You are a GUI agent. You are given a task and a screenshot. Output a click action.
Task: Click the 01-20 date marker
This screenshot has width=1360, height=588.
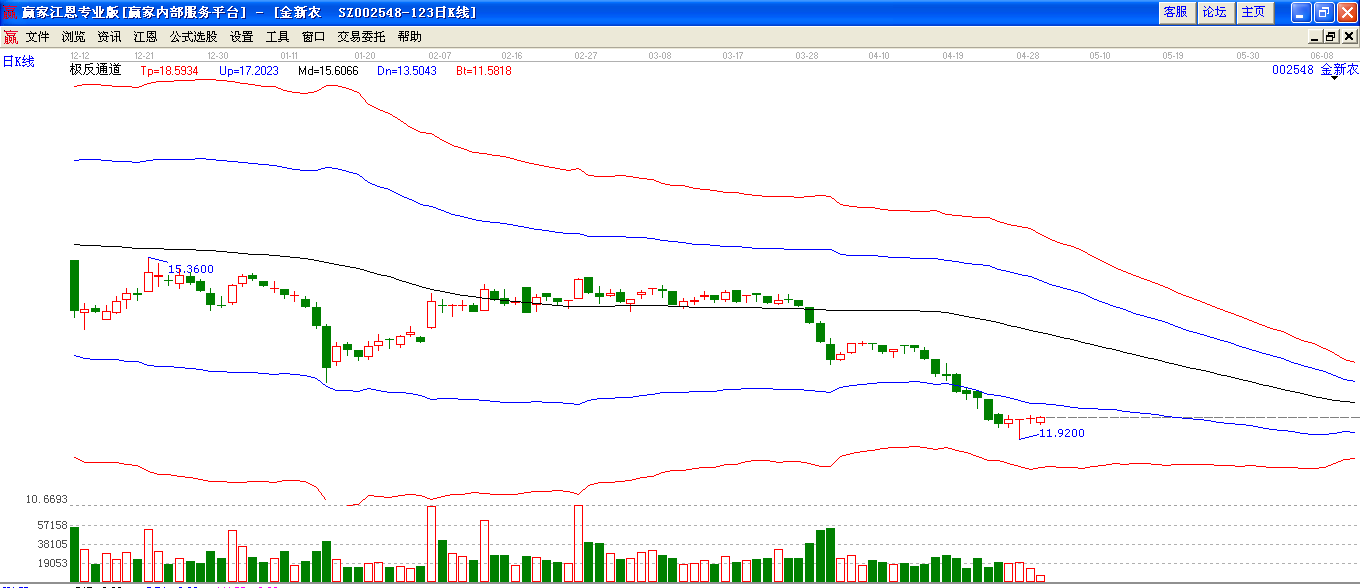point(365,55)
